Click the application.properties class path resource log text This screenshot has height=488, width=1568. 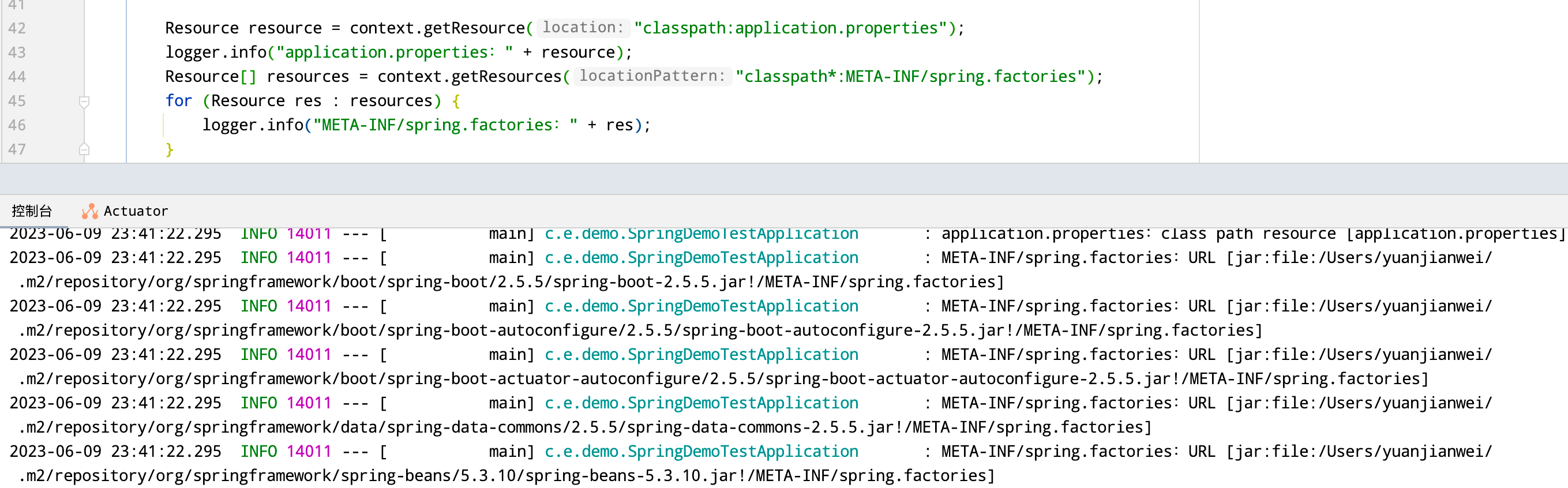pyautogui.click(x=1252, y=234)
